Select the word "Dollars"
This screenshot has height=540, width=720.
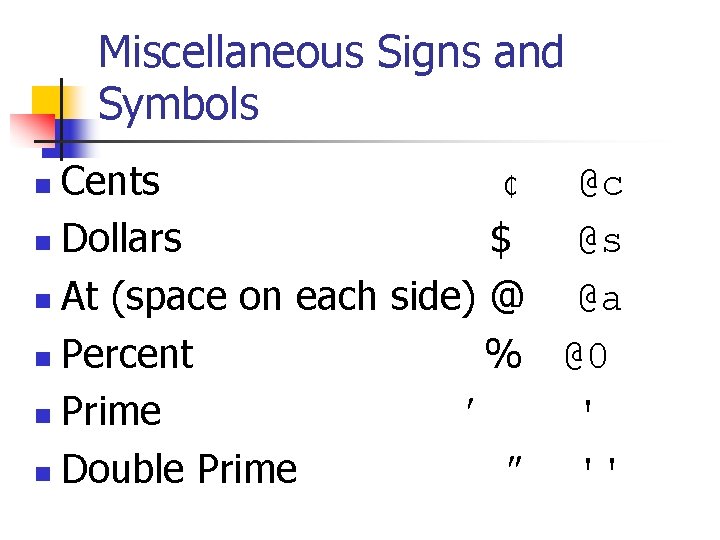pos(121,239)
